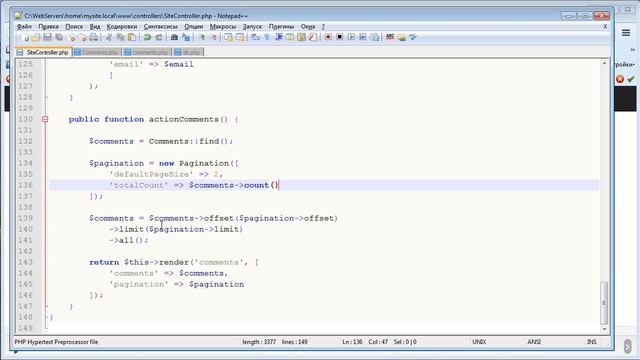Save the current file via floppy icon

click(x=47, y=38)
